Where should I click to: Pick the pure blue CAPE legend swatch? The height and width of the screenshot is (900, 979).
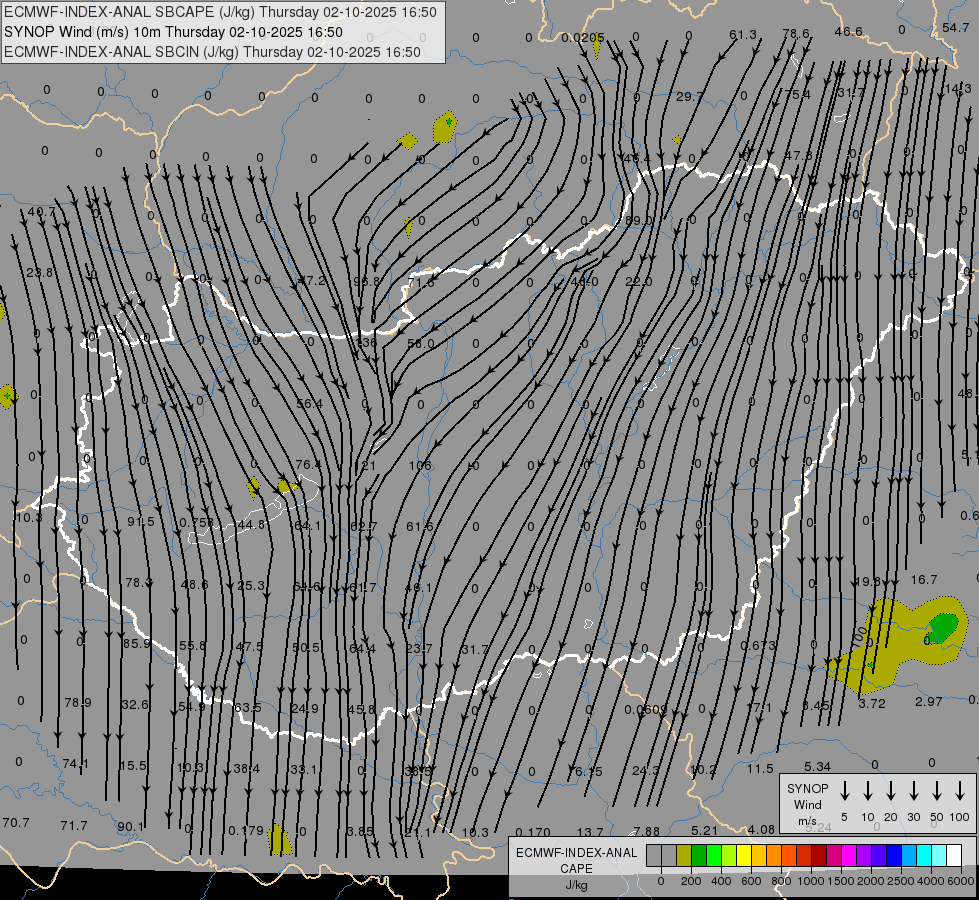(893, 856)
